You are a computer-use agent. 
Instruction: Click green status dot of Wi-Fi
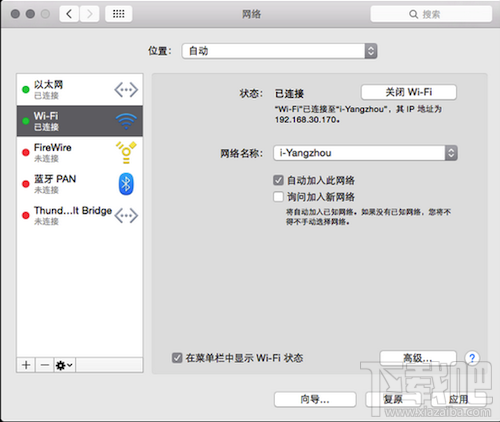tap(26, 121)
